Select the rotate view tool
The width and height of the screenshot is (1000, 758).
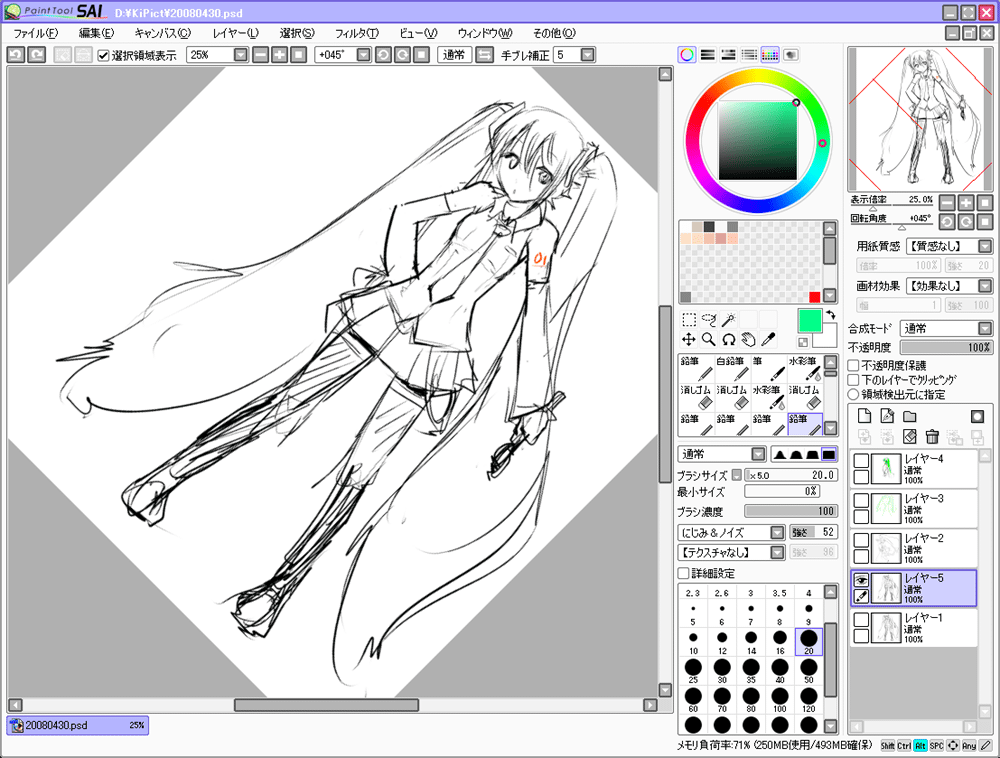(728, 339)
